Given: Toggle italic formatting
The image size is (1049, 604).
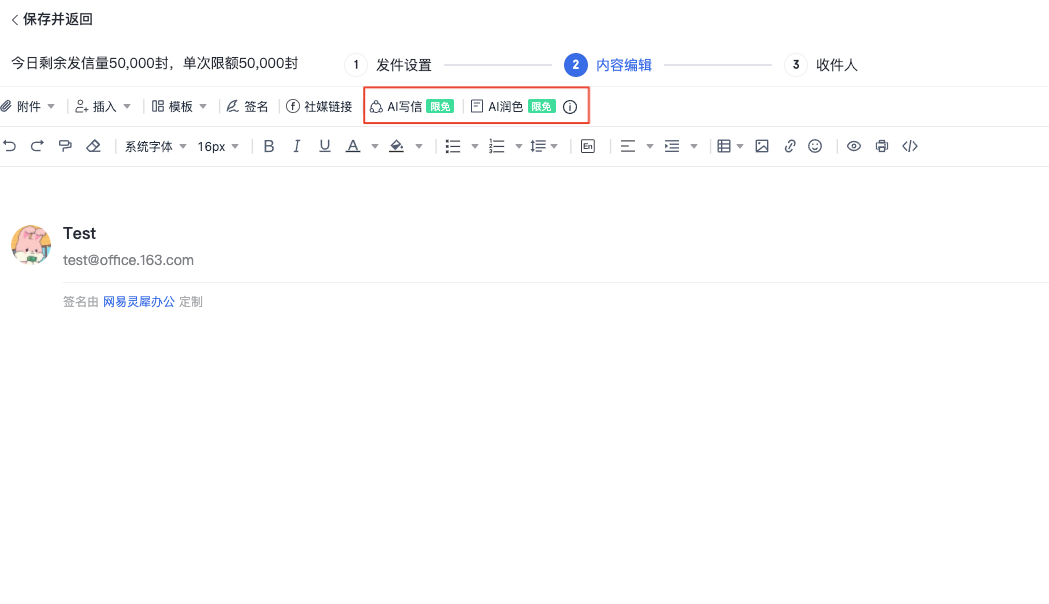Looking at the screenshot, I should pyautogui.click(x=296, y=146).
